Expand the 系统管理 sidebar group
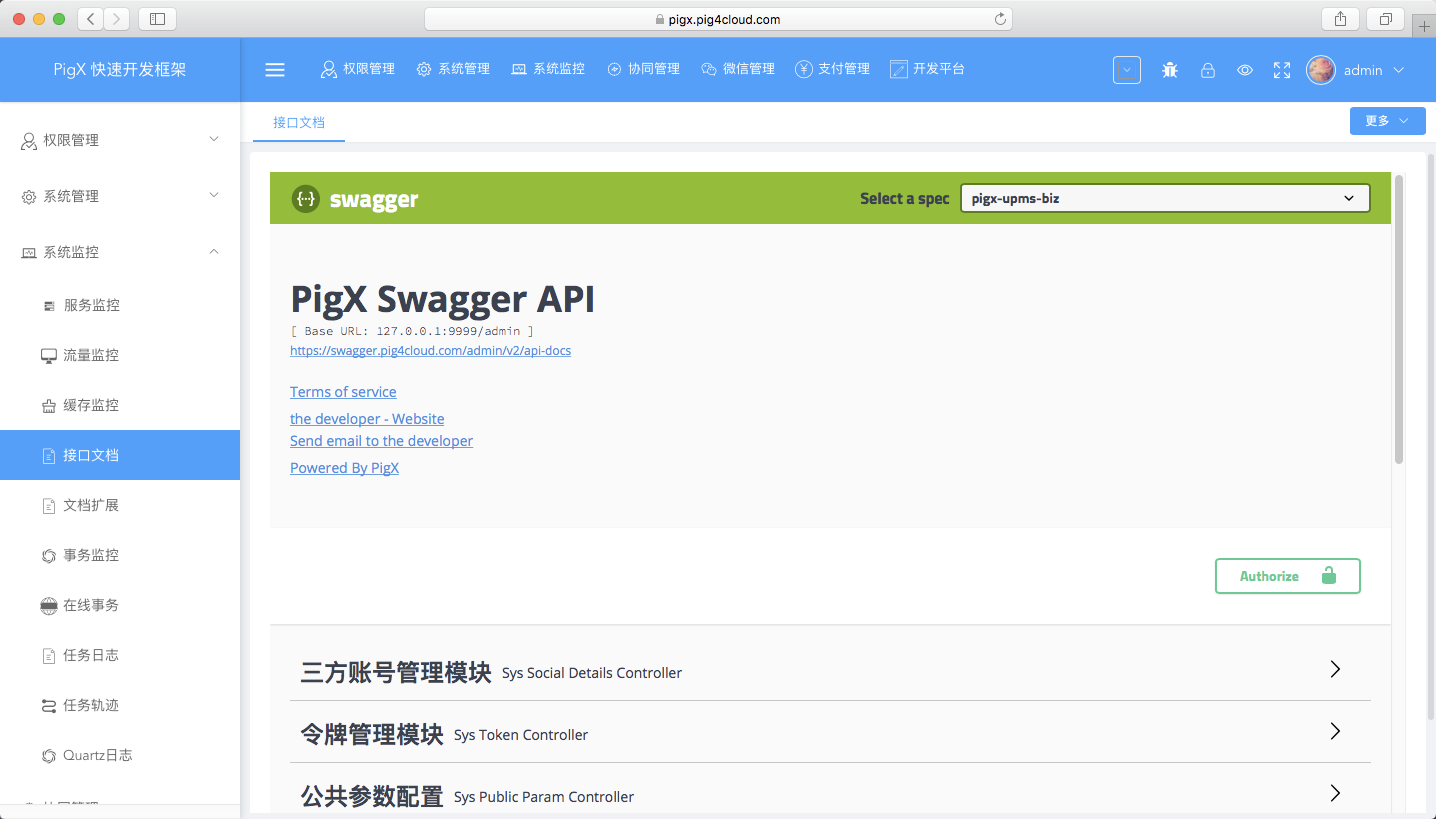Screen dimensions: 1436x819 pos(120,196)
